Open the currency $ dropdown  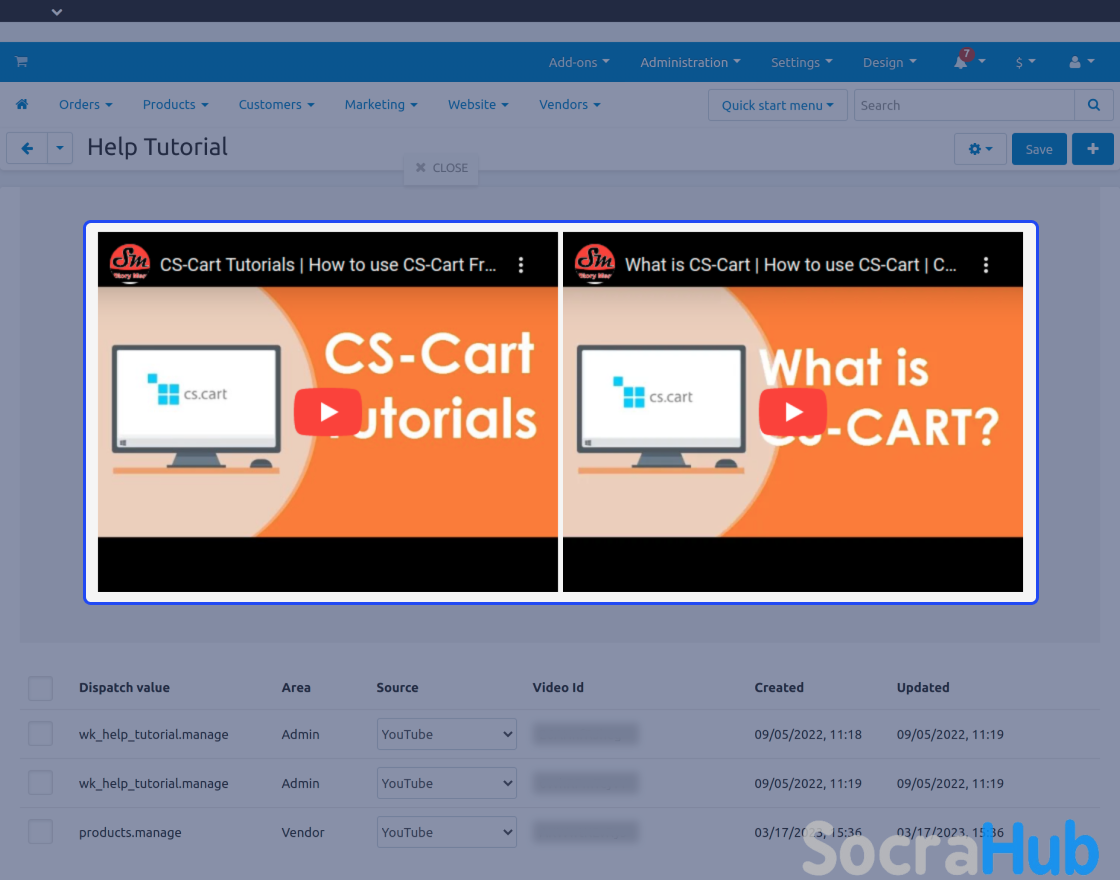[x=1025, y=62]
